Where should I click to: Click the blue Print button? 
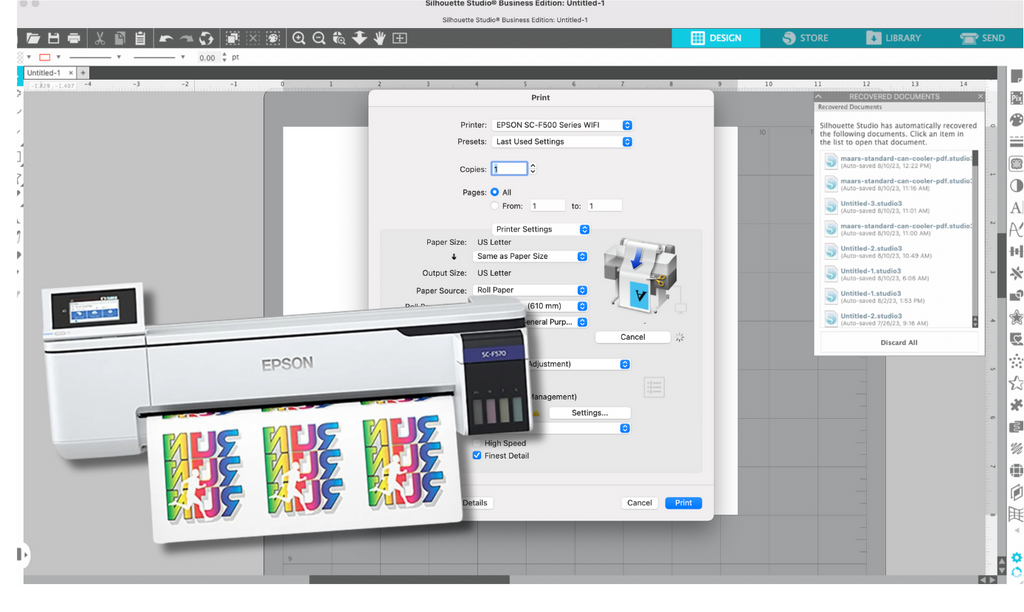coord(683,503)
